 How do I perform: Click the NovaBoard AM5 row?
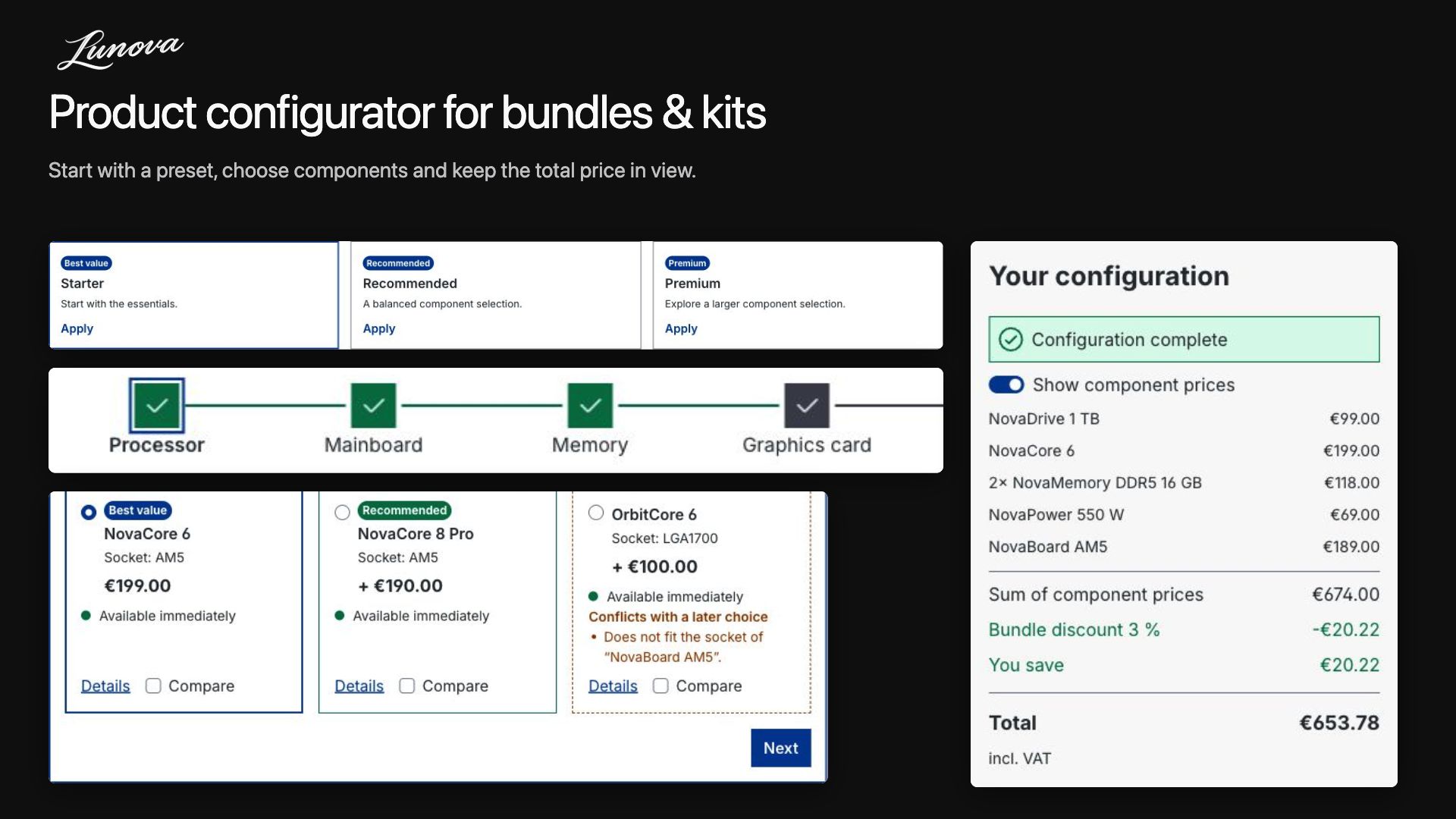pos(1184,547)
